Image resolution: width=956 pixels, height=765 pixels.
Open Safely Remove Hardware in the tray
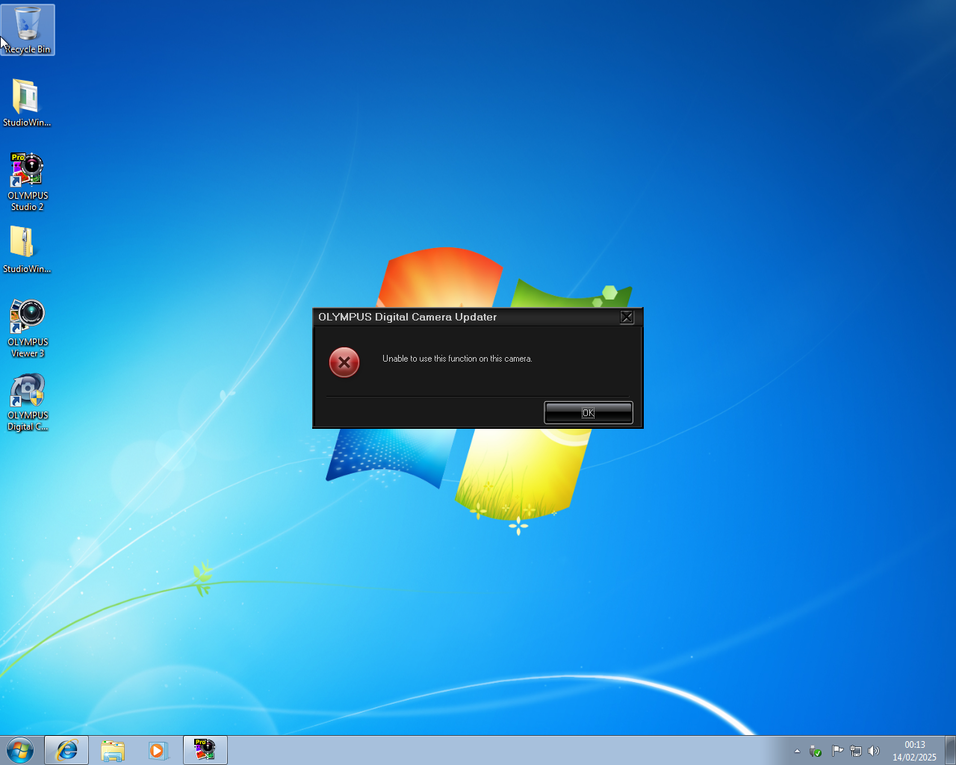point(814,750)
